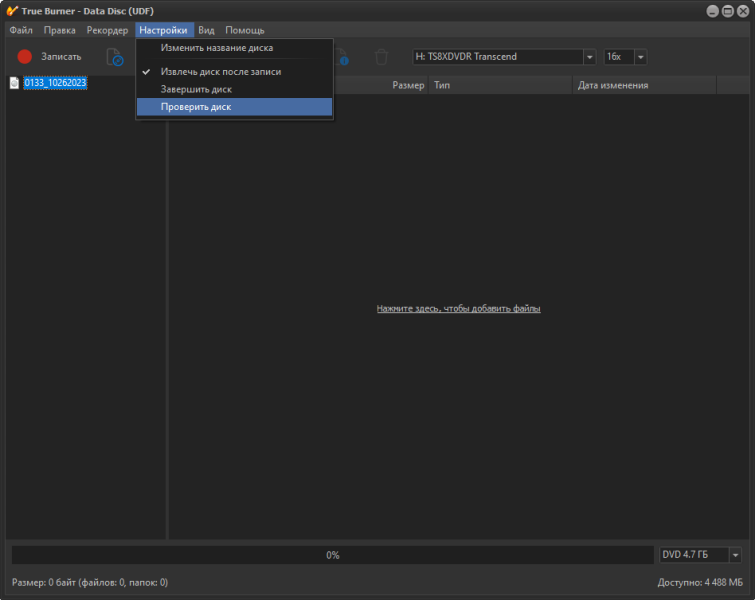This screenshot has width=755, height=600.
Task: Open the 16x burn speed dropdown
Action: 640,57
